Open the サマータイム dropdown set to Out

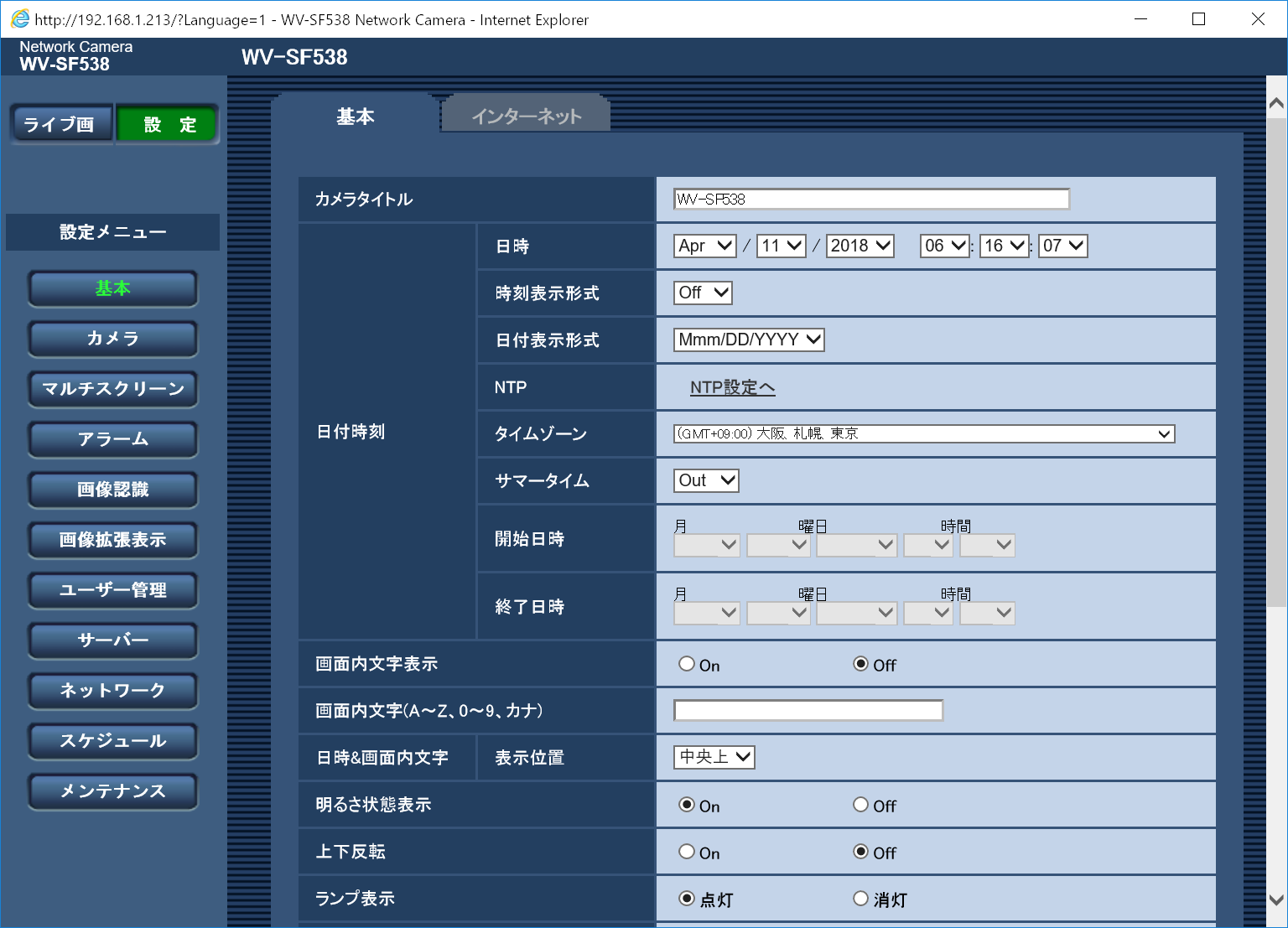pyautogui.click(x=707, y=480)
